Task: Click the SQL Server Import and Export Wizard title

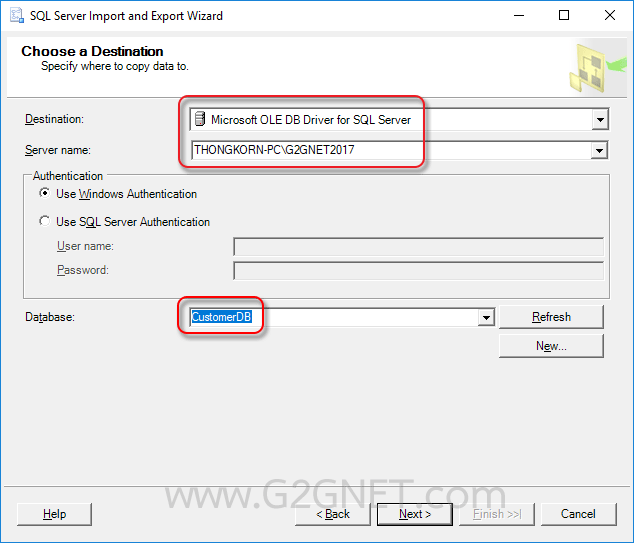Action: [x=126, y=16]
